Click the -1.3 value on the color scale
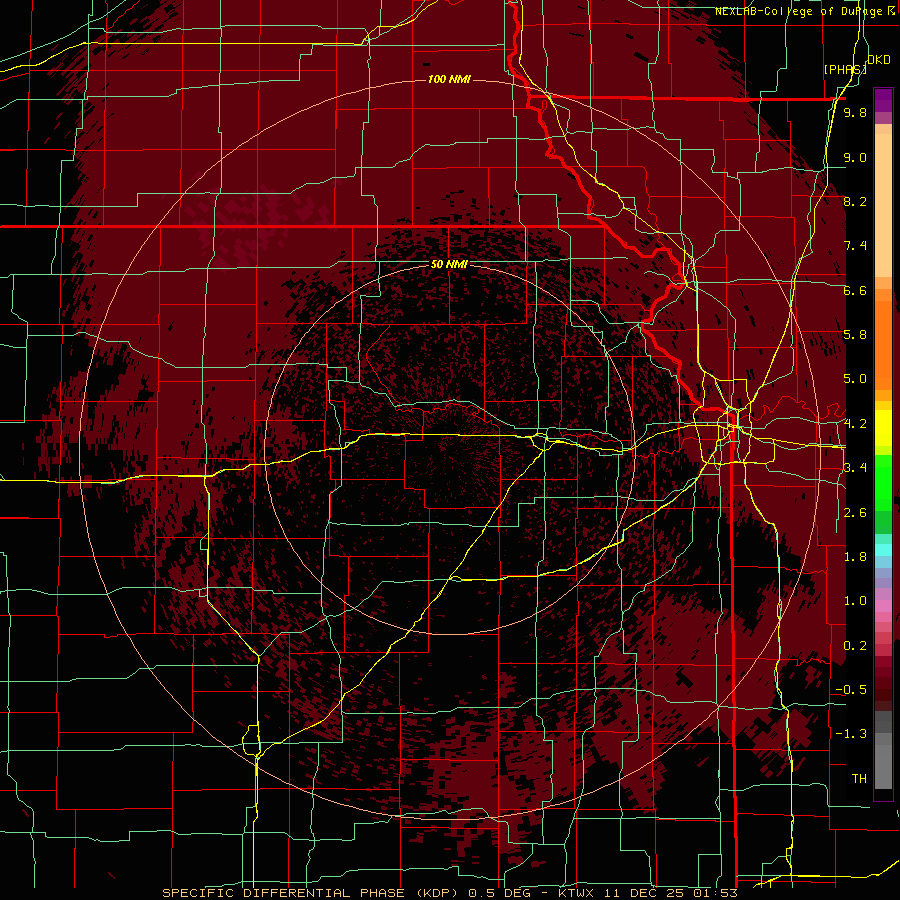This screenshot has height=900, width=900. [851, 734]
